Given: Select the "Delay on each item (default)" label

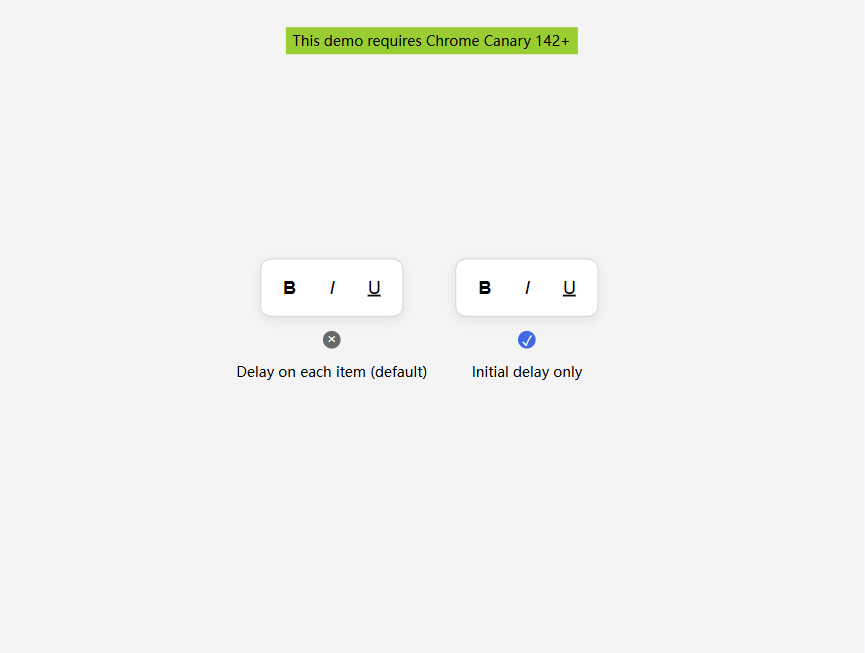Looking at the screenshot, I should (x=332, y=372).
